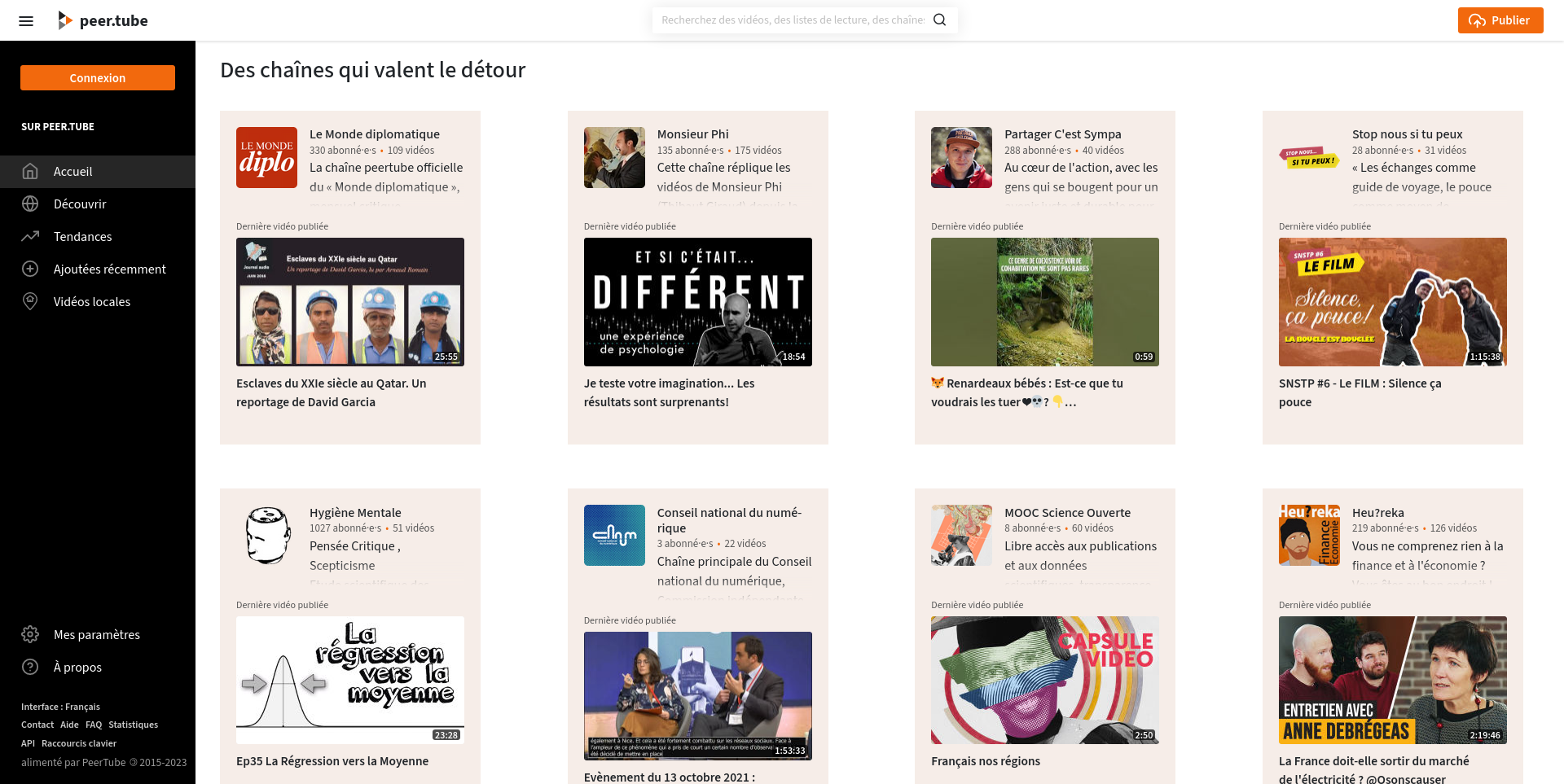The image size is (1564, 784).
Task: Open Conseil national du numérique avatar
Action: point(614,536)
